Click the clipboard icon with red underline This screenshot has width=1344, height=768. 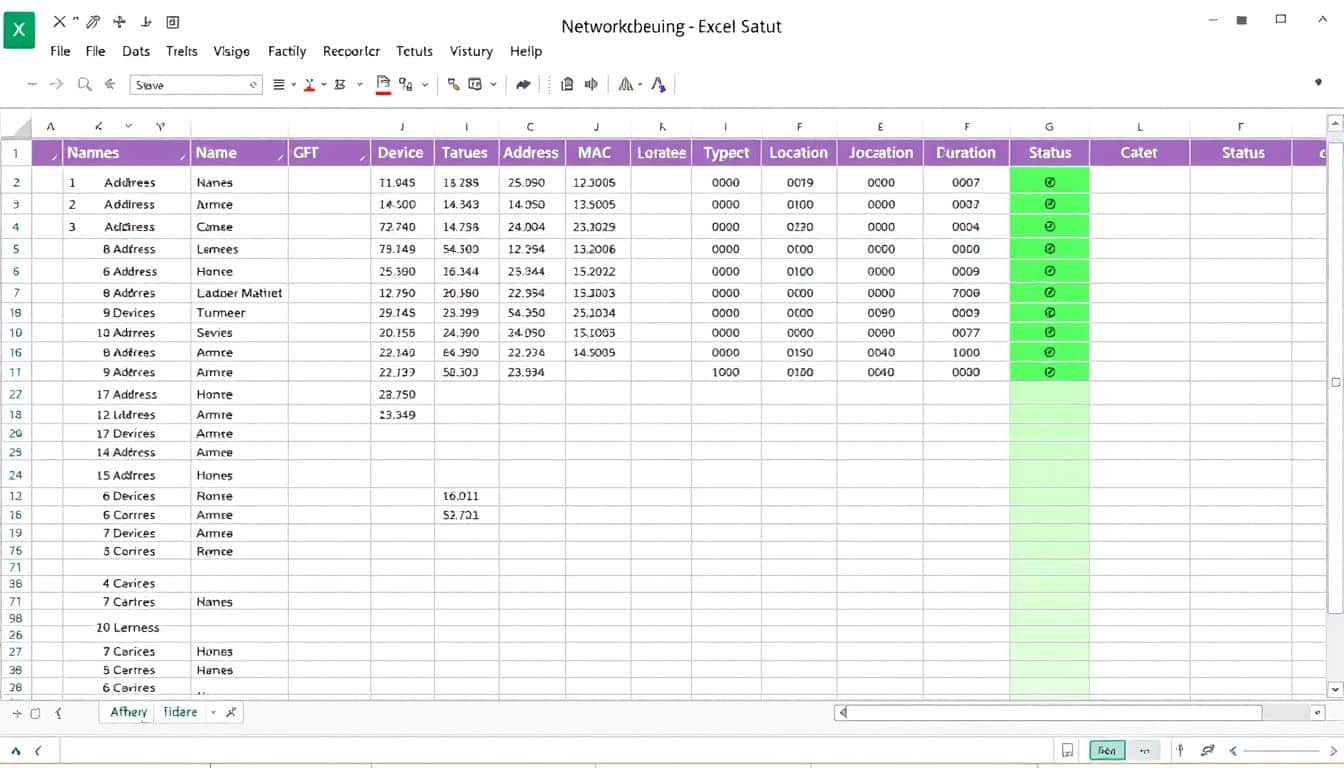click(x=383, y=85)
